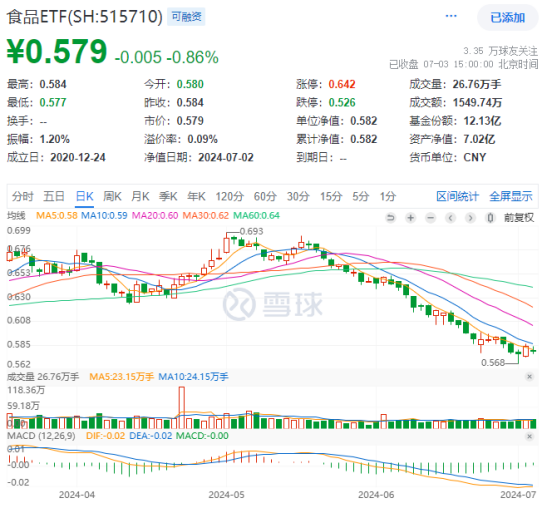542x508 pixels.
Task: Click the 已添加 watchlist button
Action: [x=507, y=17]
